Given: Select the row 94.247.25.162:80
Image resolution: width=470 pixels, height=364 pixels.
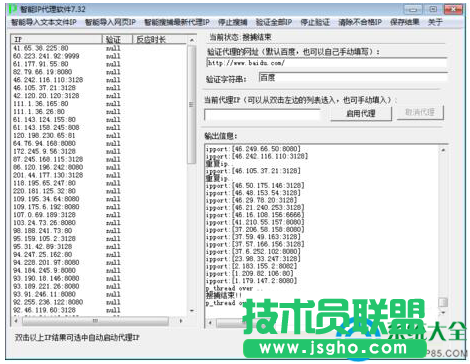Looking at the screenshot, I should click(42, 254).
